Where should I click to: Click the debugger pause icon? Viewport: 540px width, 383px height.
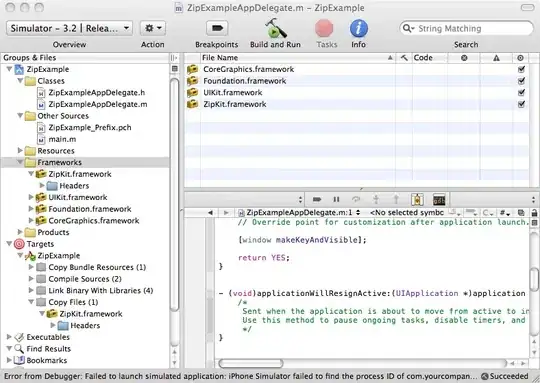(336, 199)
